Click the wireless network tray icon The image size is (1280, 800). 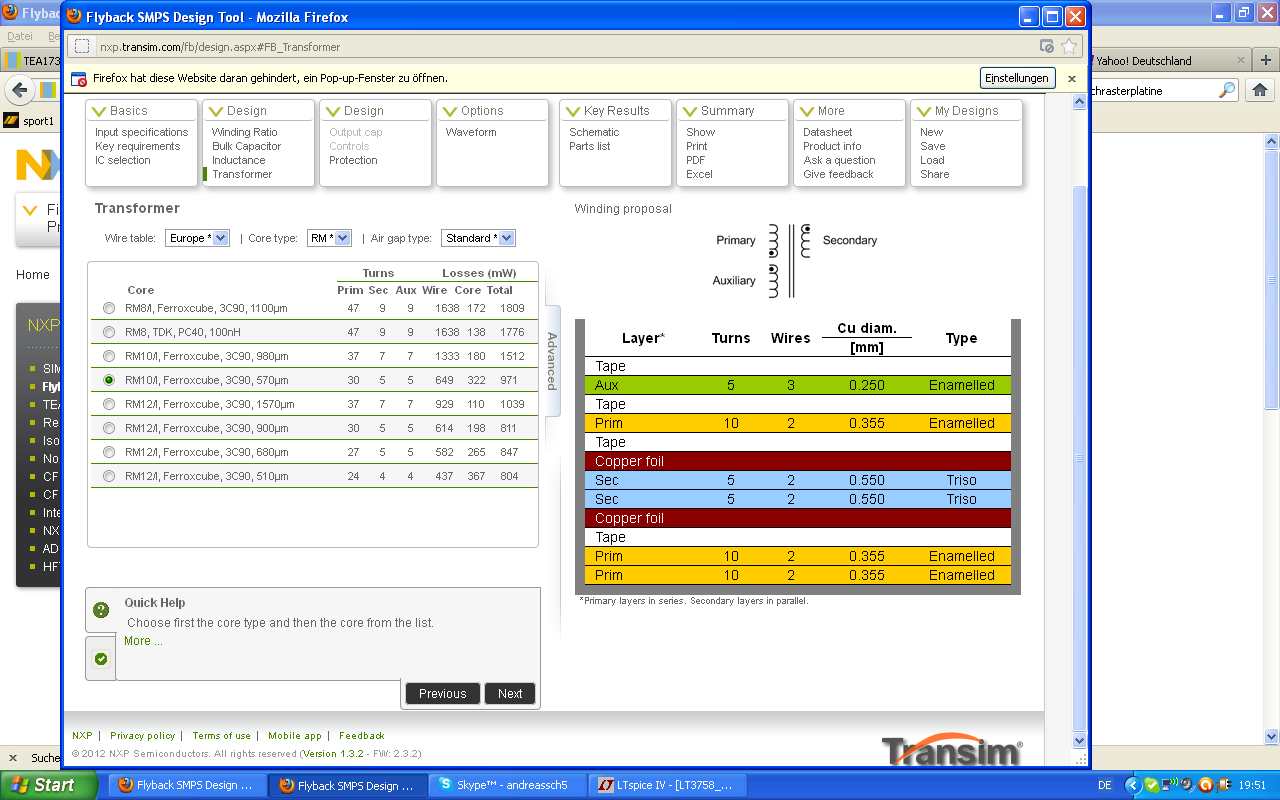(1169, 785)
